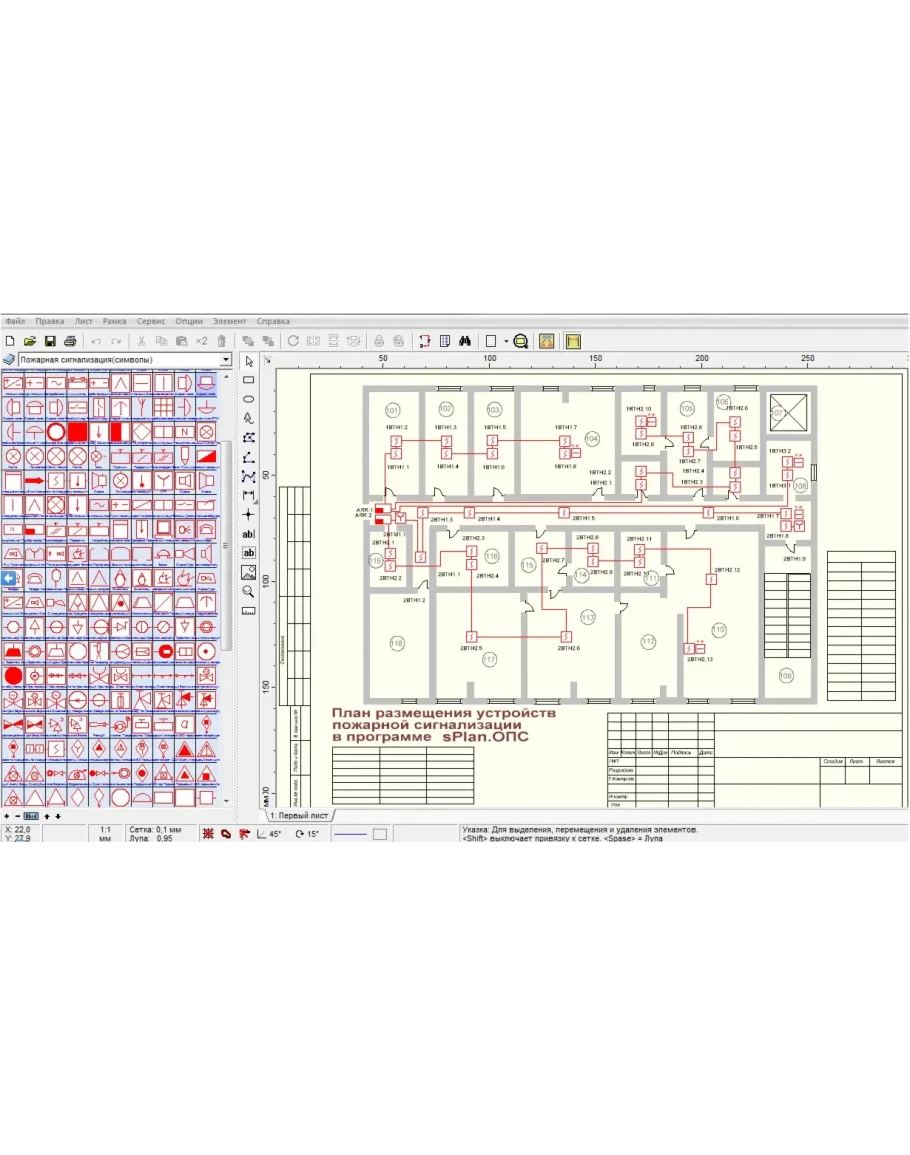
Task: Open search with the binoculars icon
Action: click(465, 341)
